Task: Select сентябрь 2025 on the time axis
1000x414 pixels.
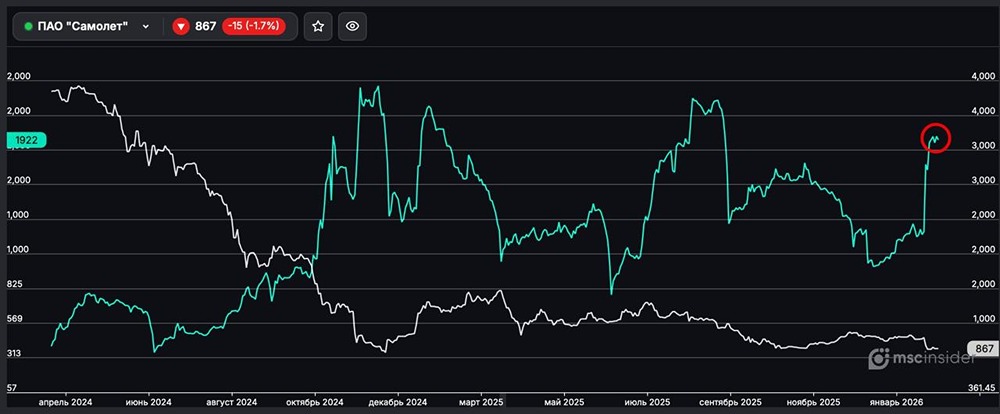Action: tap(730, 402)
